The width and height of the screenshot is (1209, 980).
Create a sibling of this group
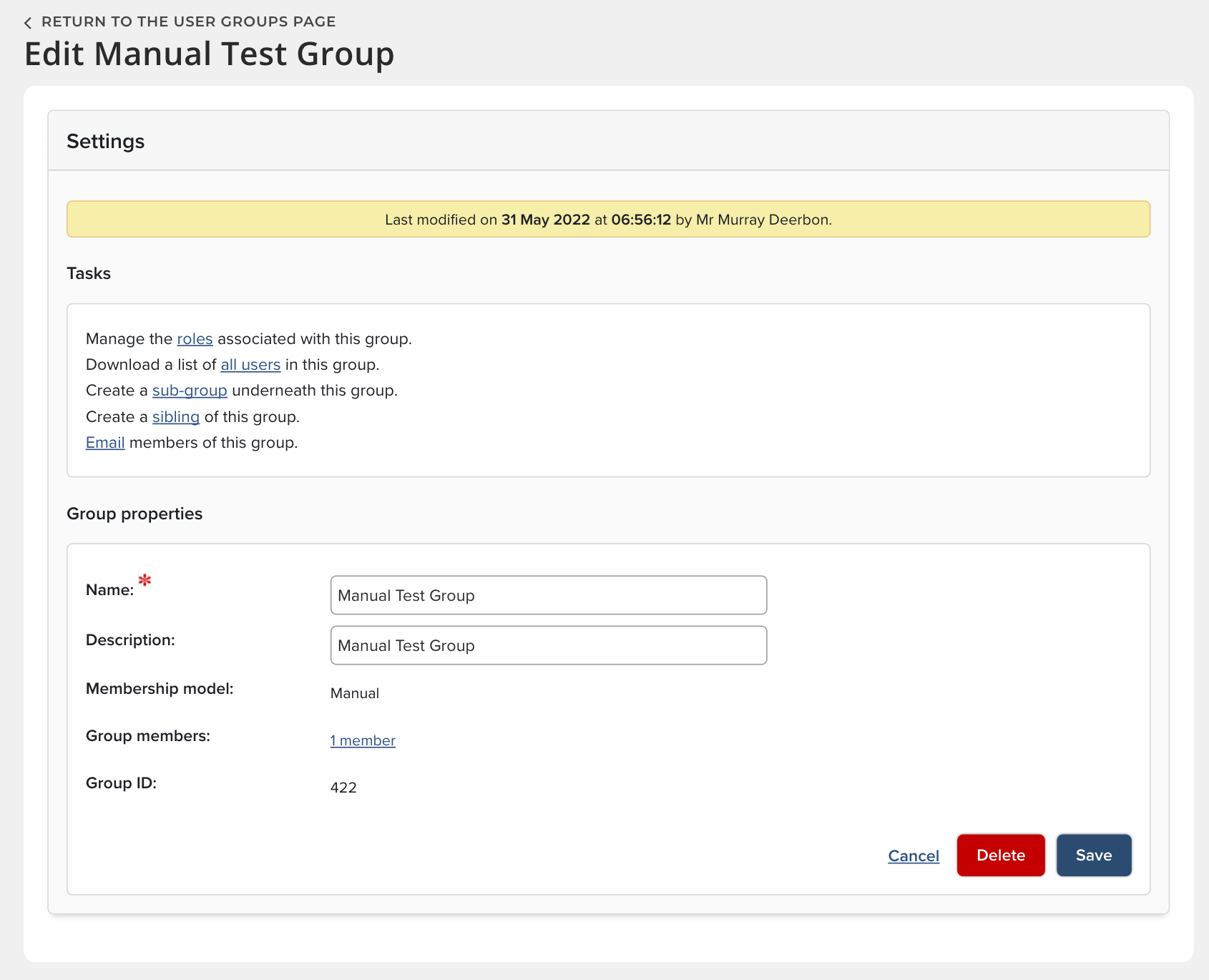(x=175, y=417)
